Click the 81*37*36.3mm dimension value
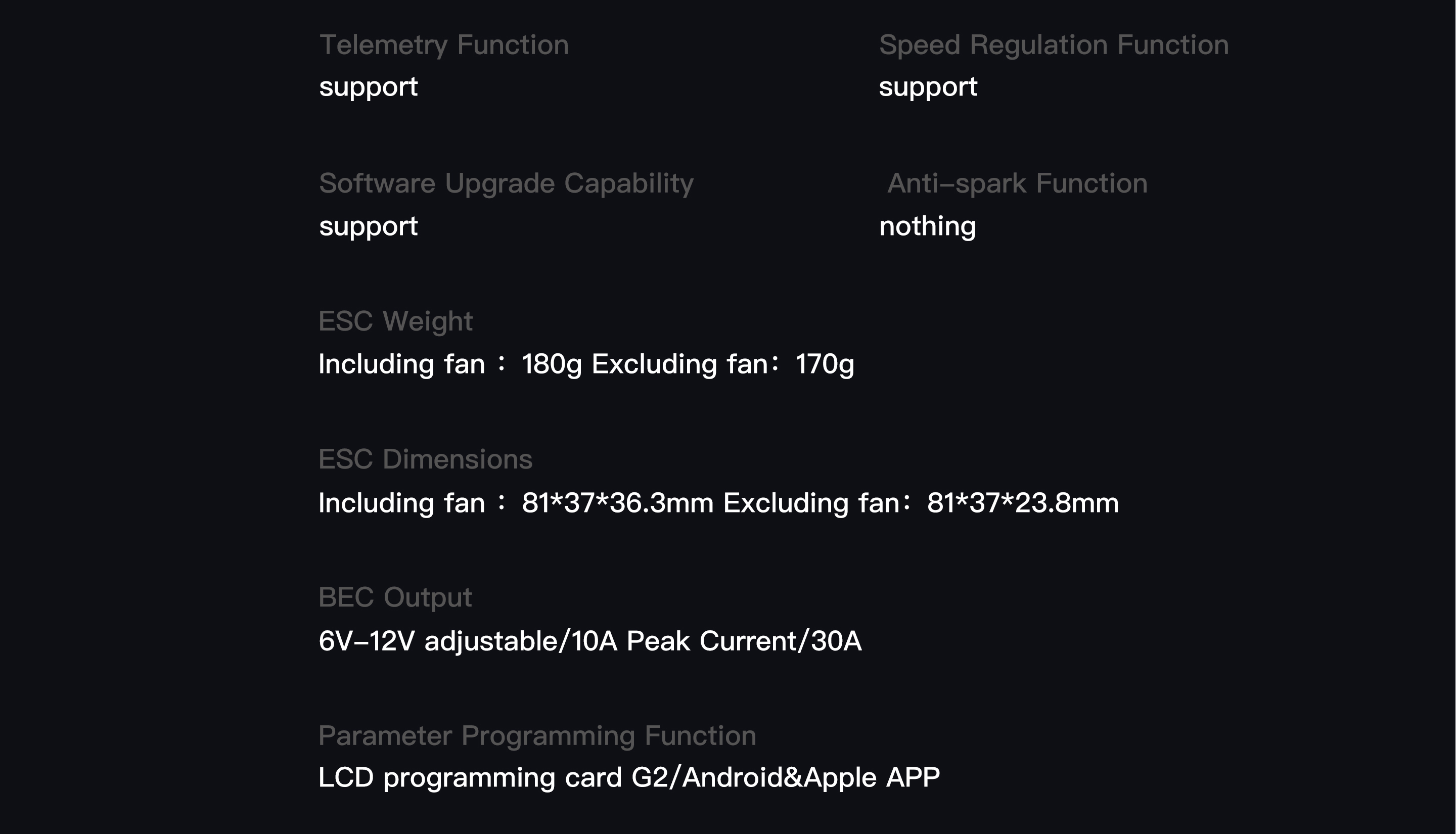Viewport: 1456px width, 834px height. click(x=617, y=503)
